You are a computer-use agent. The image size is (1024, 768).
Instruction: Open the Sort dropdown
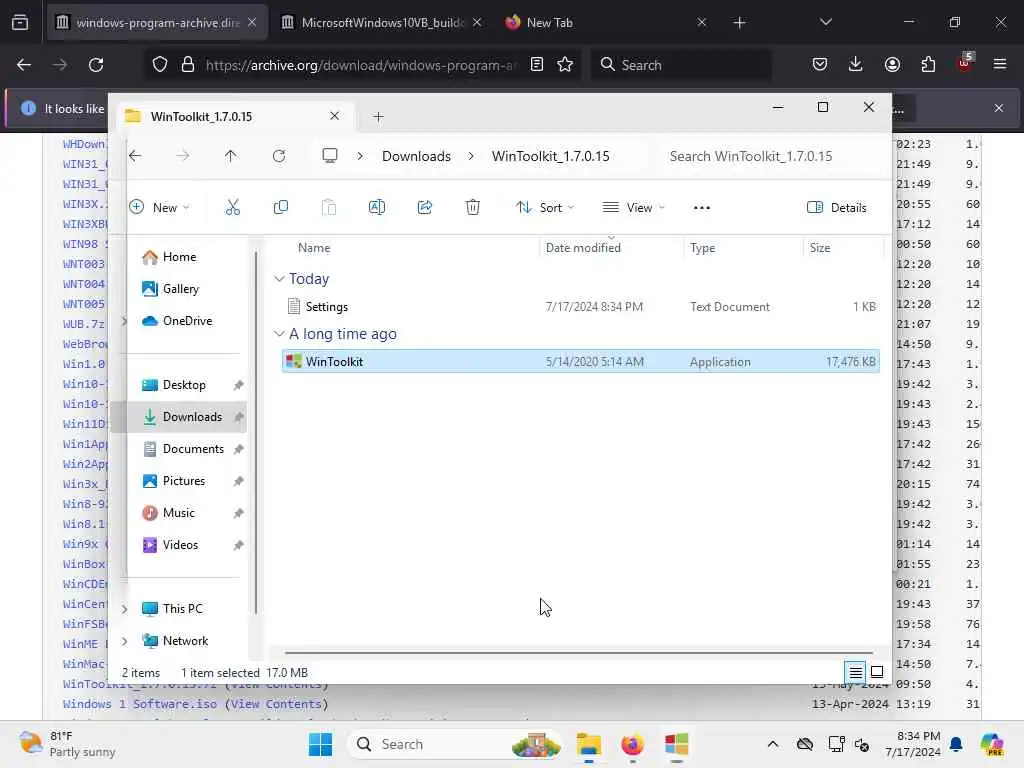pyautogui.click(x=545, y=208)
